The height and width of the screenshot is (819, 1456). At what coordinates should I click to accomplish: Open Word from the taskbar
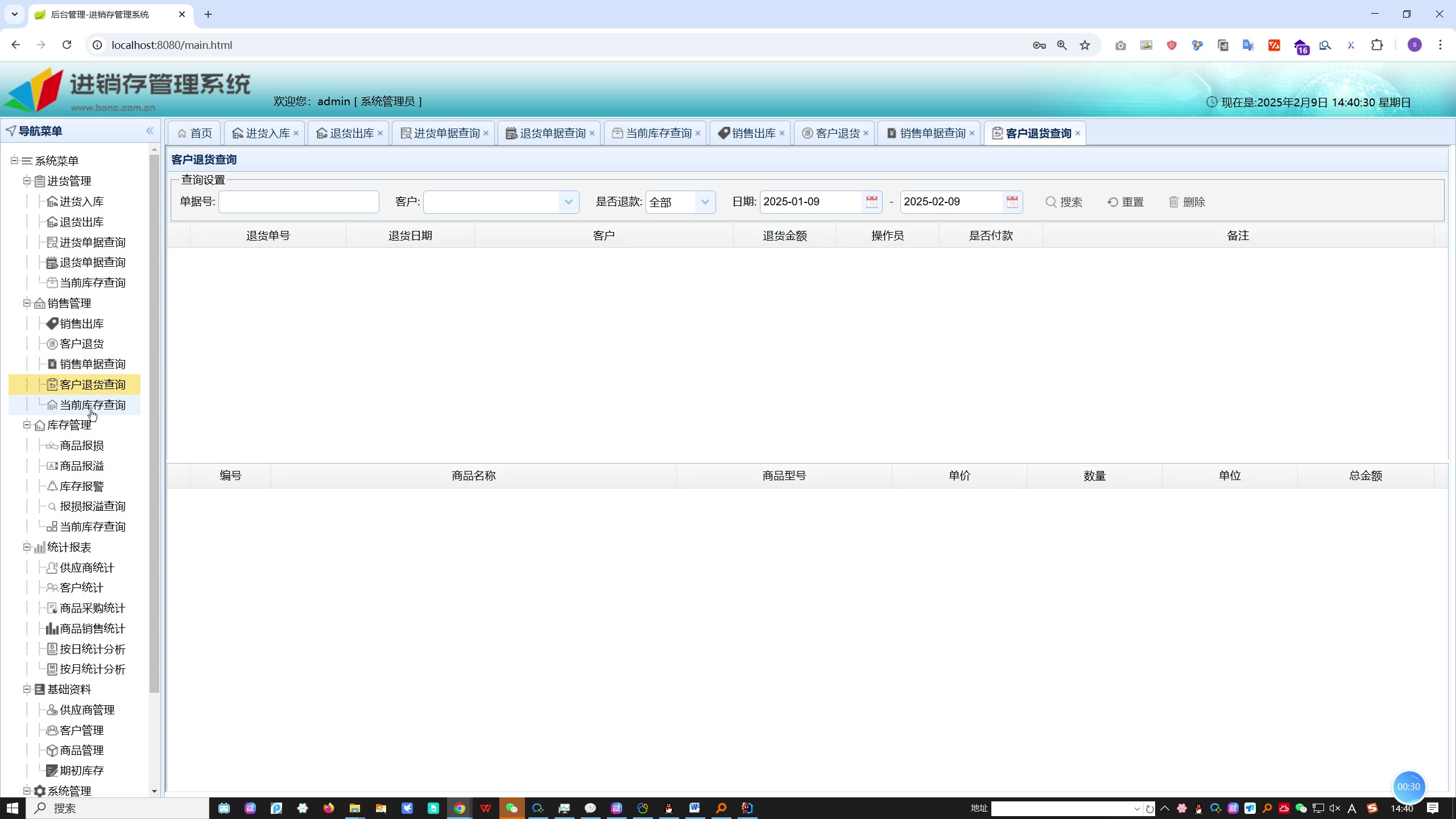[x=694, y=808]
